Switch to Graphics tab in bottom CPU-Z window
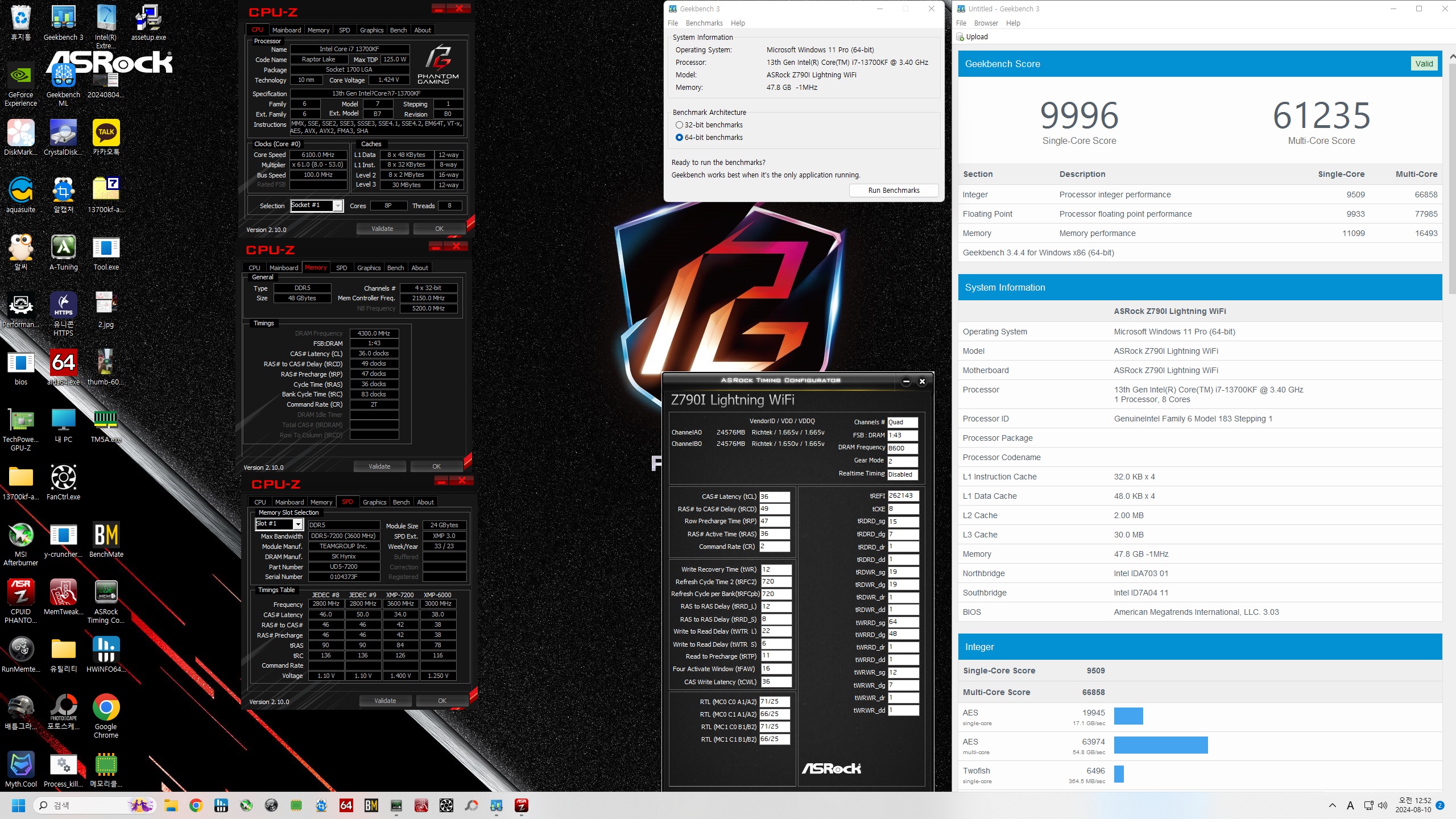Image resolution: width=1456 pixels, height=819 pixels. tap(374, 502)
